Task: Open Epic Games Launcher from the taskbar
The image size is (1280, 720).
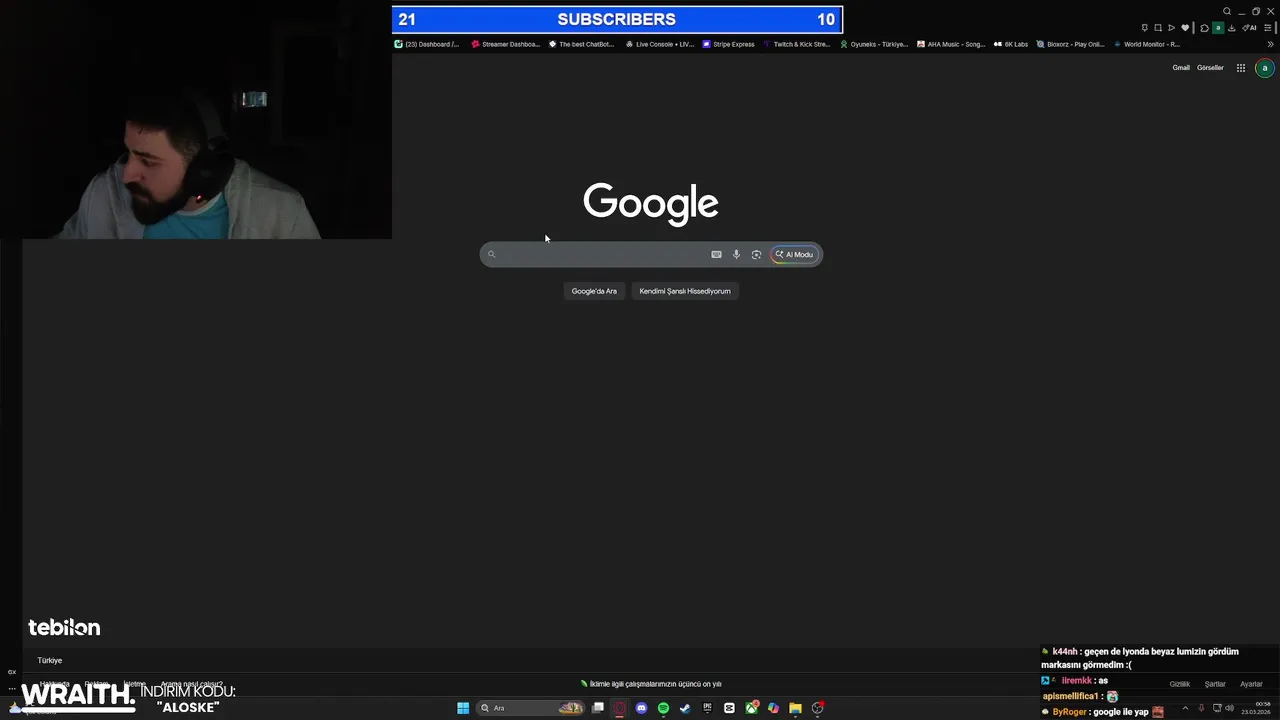Action: click(708, 708)
